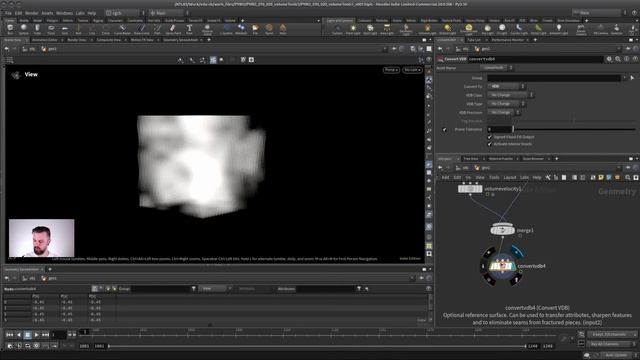Select the Box shelf tool
Screen dimensions: 640x360
click(10, 29)
